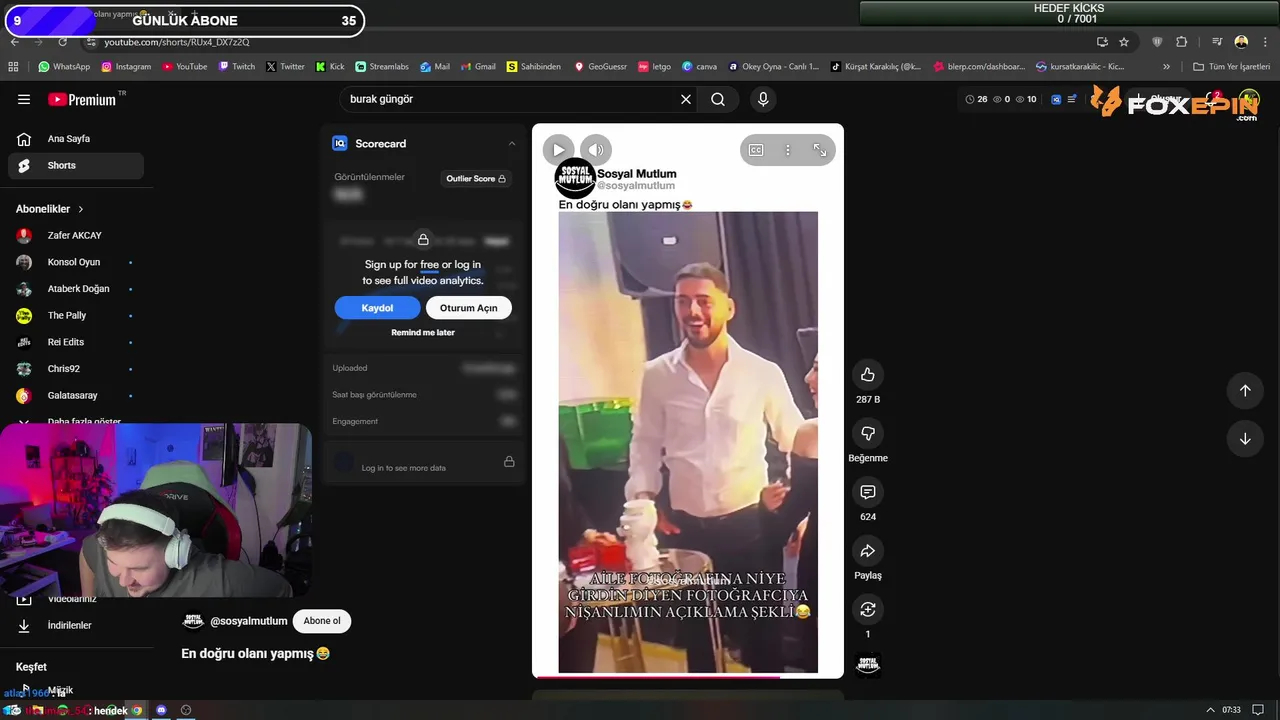This screenshot has width=1280, height=720.
Task: Open Chris92 subscription channel
Action: pyautogui.click(x=76, y=369)
